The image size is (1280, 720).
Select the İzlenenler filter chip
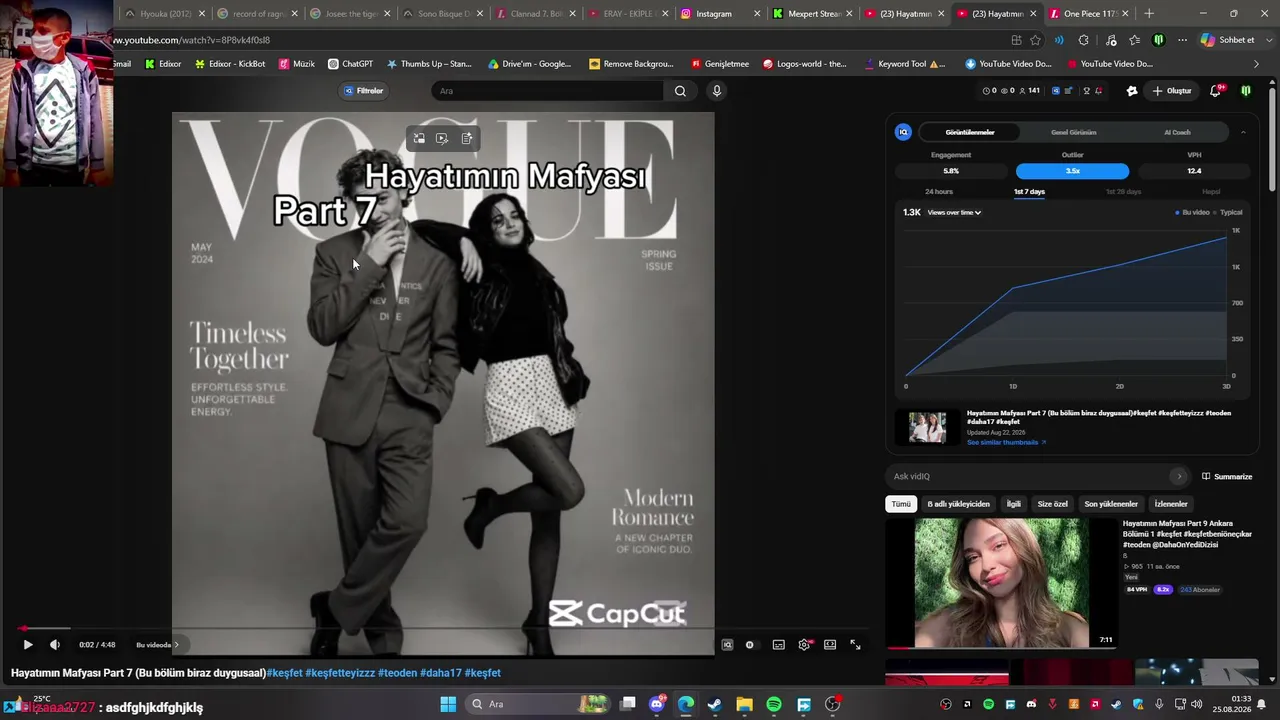1171,504
